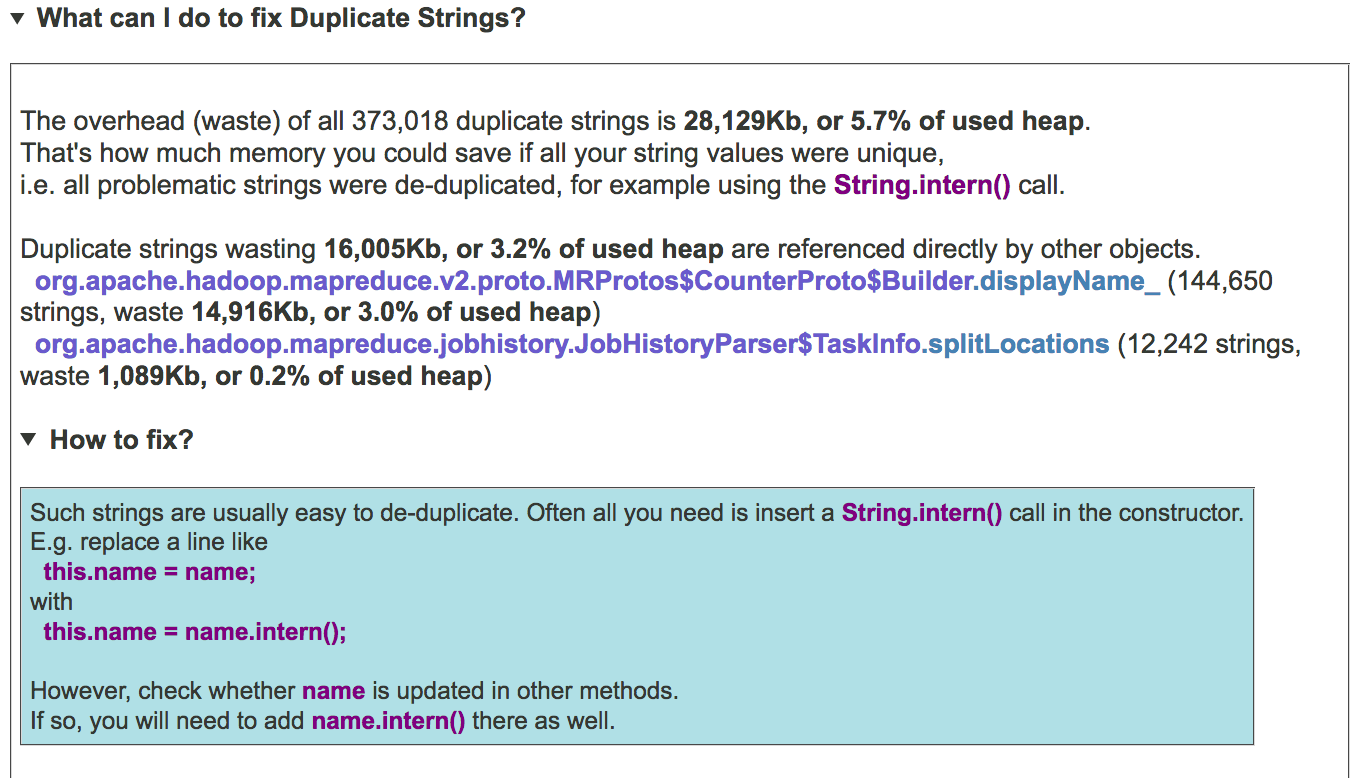Collapse the 'What can I do to fix Duplicate Strings?' triangle
Viewport: 1358px width, 778px height.
tap(16, 19)
